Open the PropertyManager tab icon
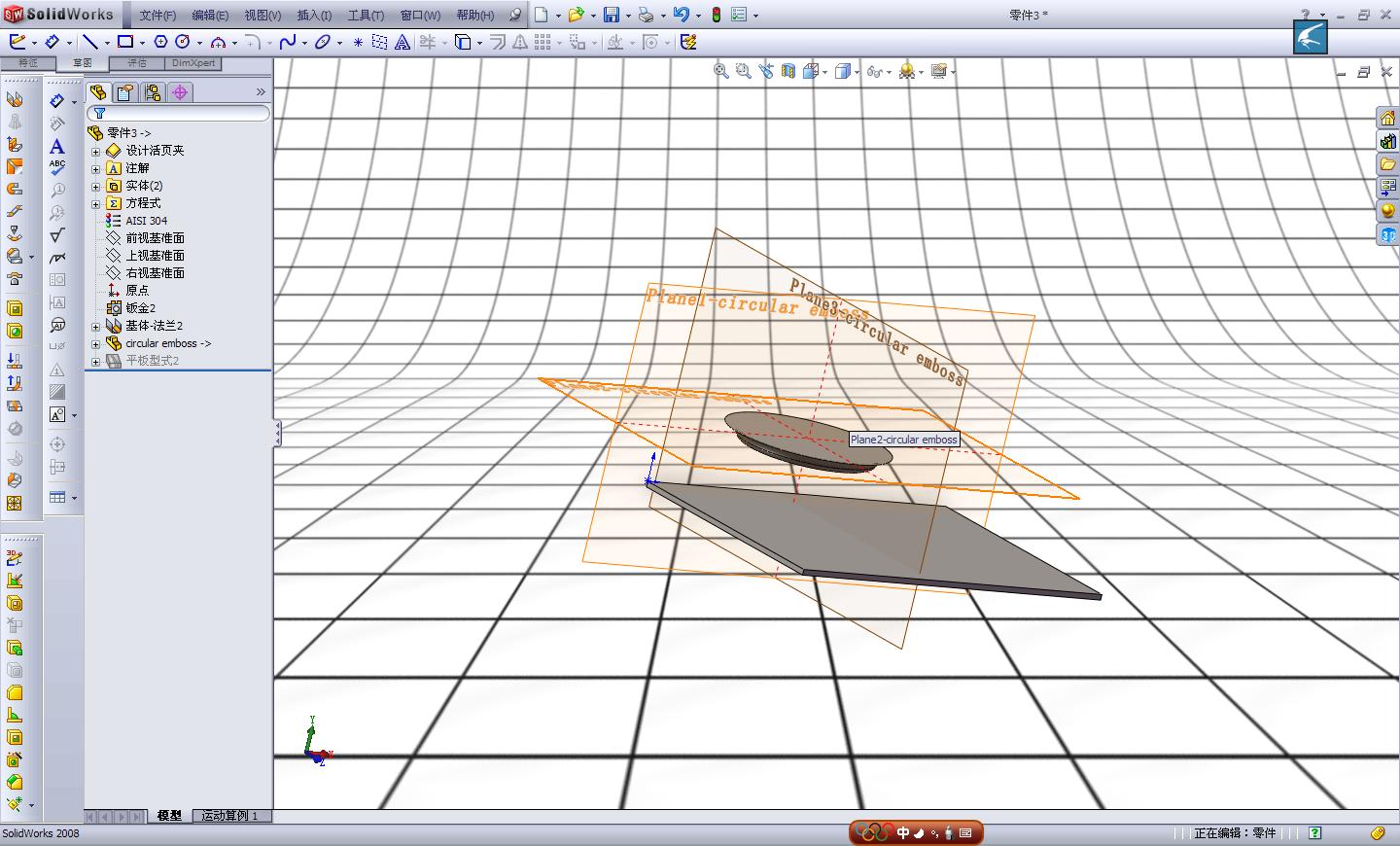Image resolution: width=1400 pixels, height=846 pixels. coord(125,92)
